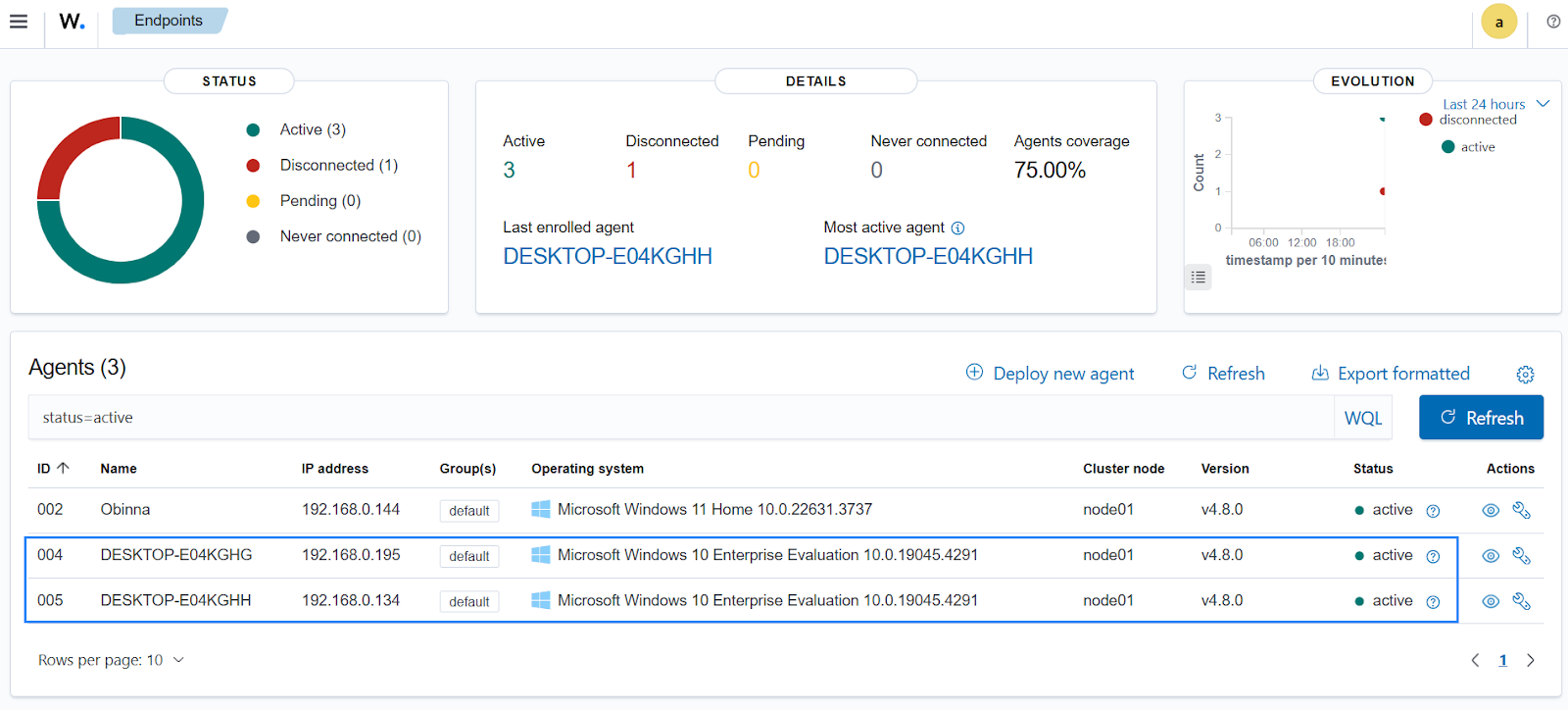
Task: Click IP address 192.168.0.195
Action: [x=351, y=555]
